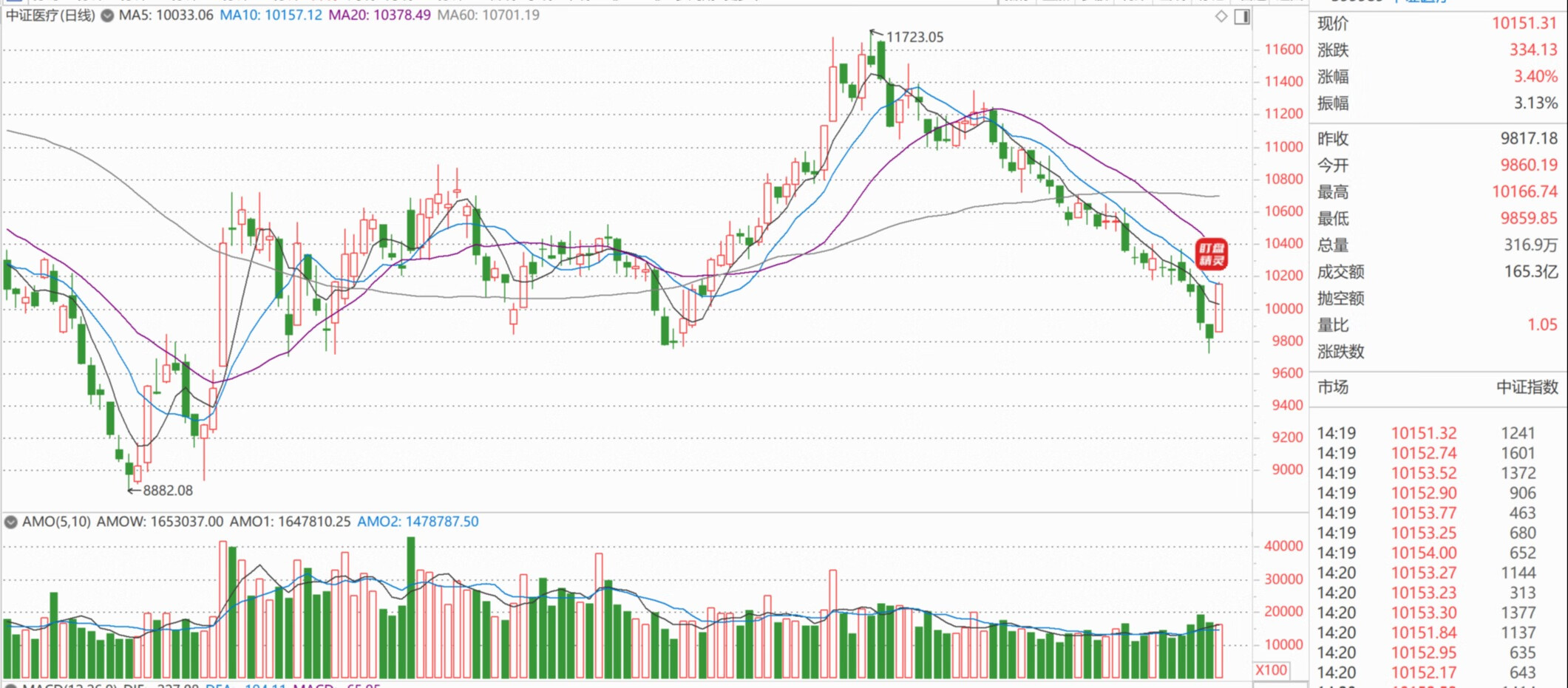Click the 量比 value 1.05
The image size is (1568, 688).
click(x=1542, y=325)
